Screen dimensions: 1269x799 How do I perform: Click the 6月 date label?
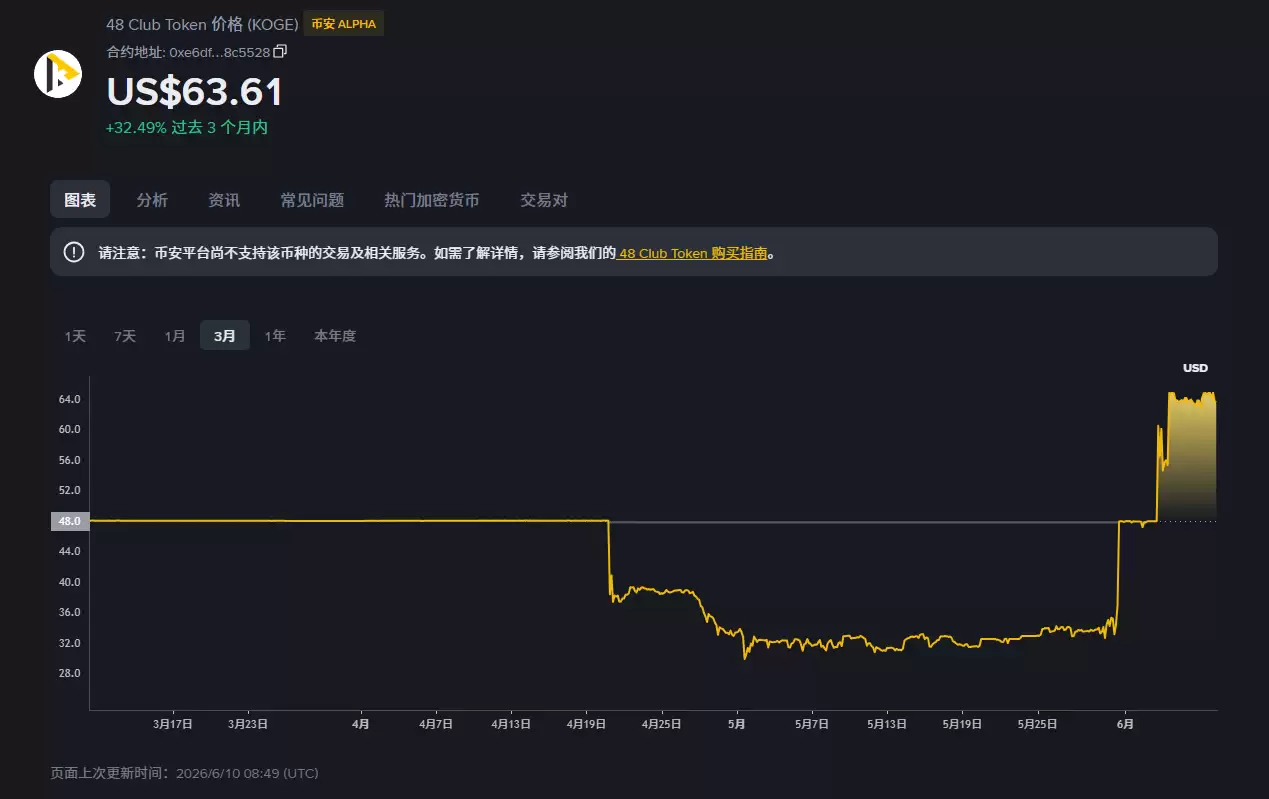tap(1124, 724)
